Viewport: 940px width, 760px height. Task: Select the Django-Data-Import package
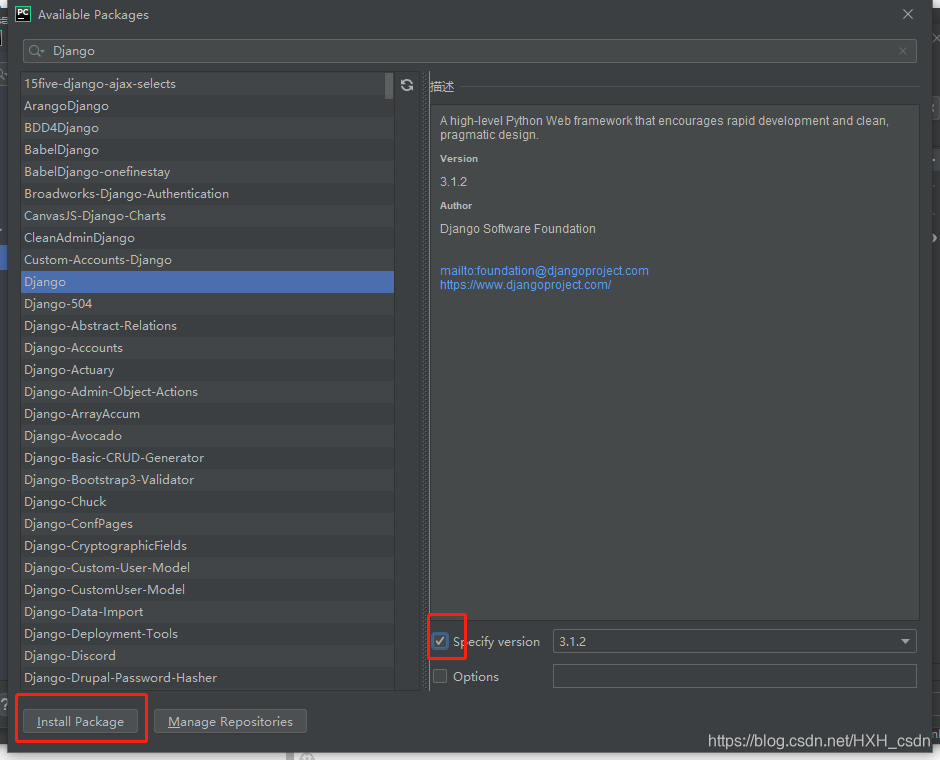click(207, 611)
